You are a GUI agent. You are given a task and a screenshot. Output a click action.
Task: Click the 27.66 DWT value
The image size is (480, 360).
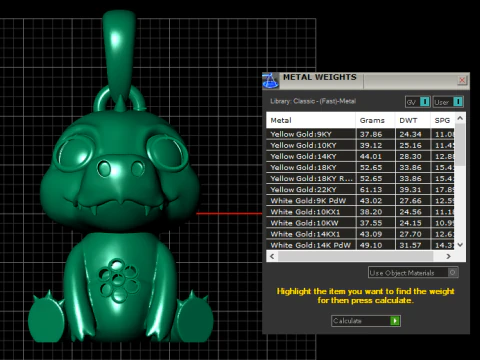[x=410, y=201]
